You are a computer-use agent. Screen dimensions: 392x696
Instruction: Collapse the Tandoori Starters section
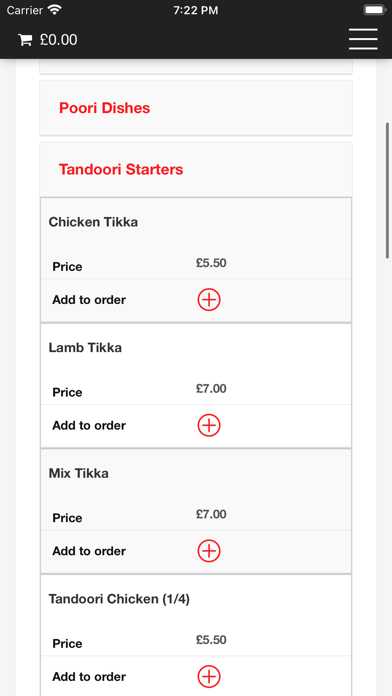(196, 169)
